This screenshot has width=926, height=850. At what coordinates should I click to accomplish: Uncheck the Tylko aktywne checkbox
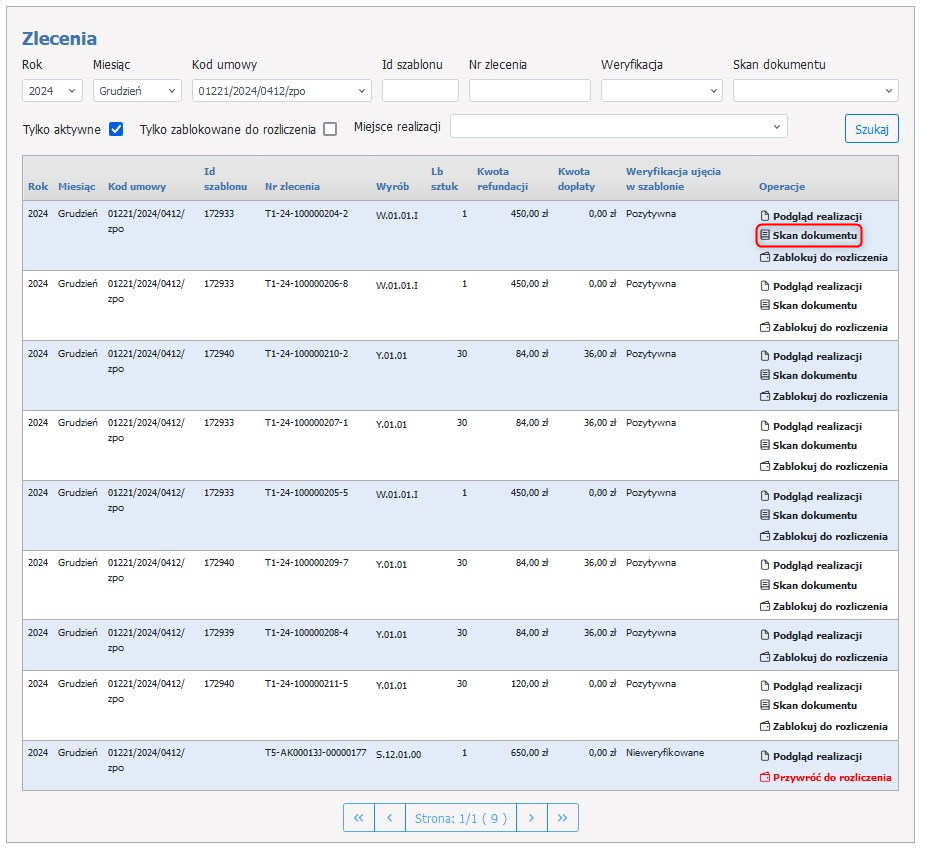pos(116,129)
